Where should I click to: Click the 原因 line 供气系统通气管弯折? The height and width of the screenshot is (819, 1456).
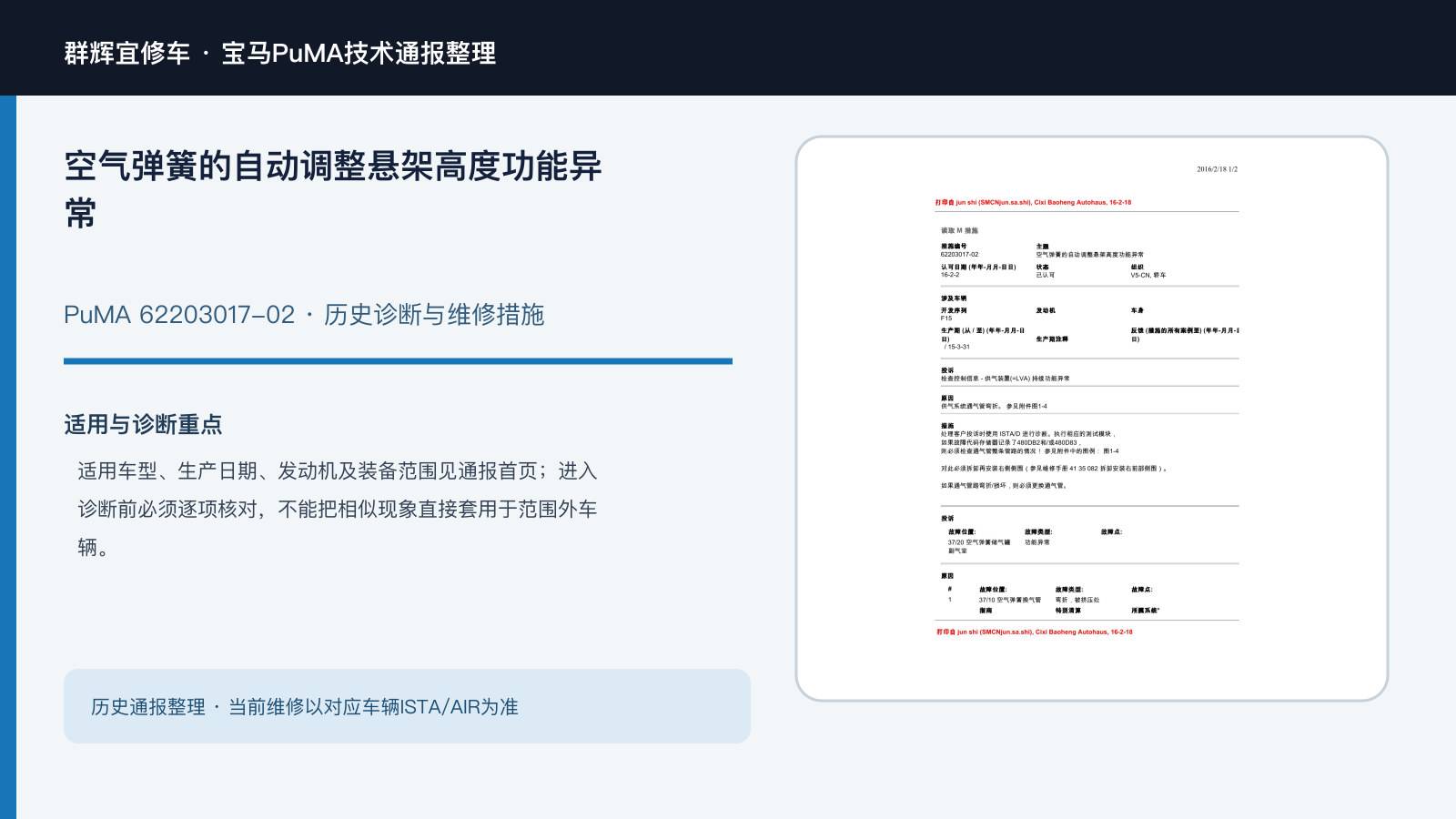point(994,407)
